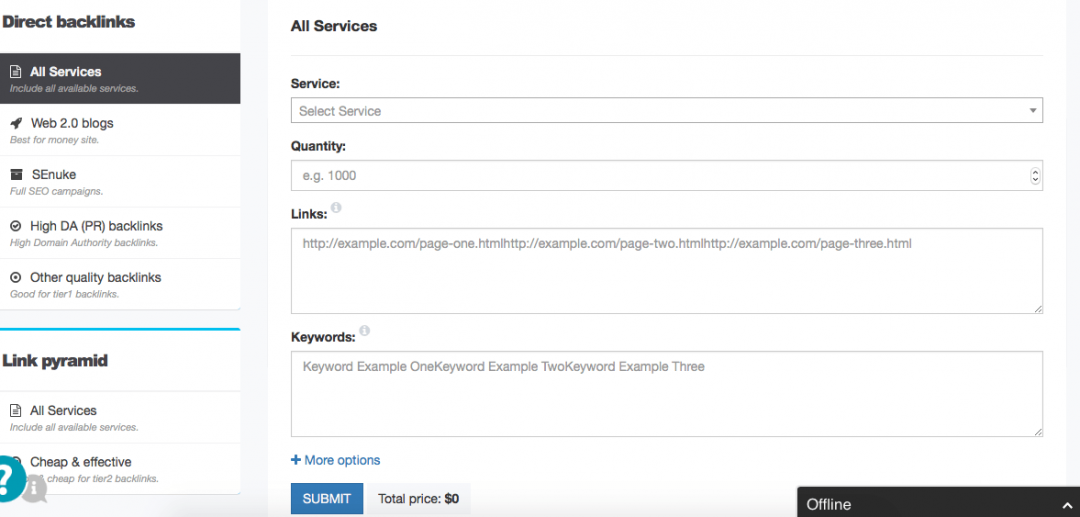Click the info icon next to Links label
This screenshot has width=1080, height=517.
point(336,208)
